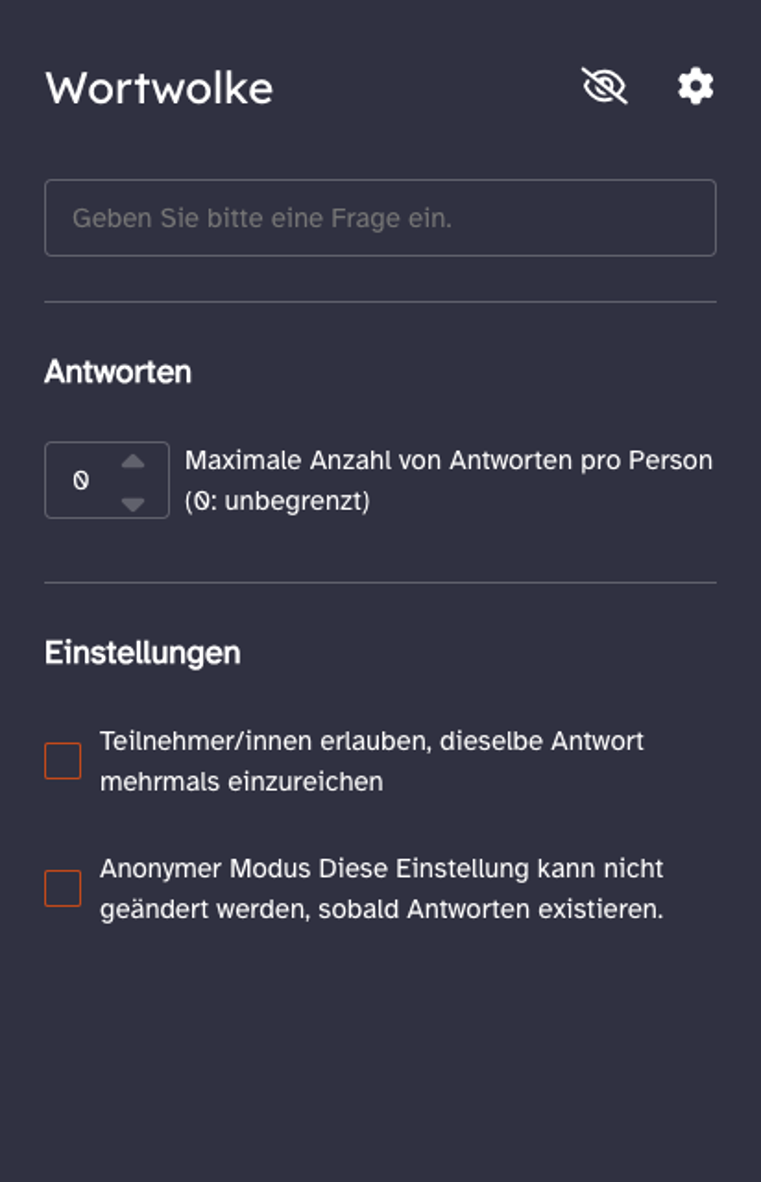Viewport: 764px width, 1182px height.
Task: Open the gear settings icon
Action: coord(695,87)
